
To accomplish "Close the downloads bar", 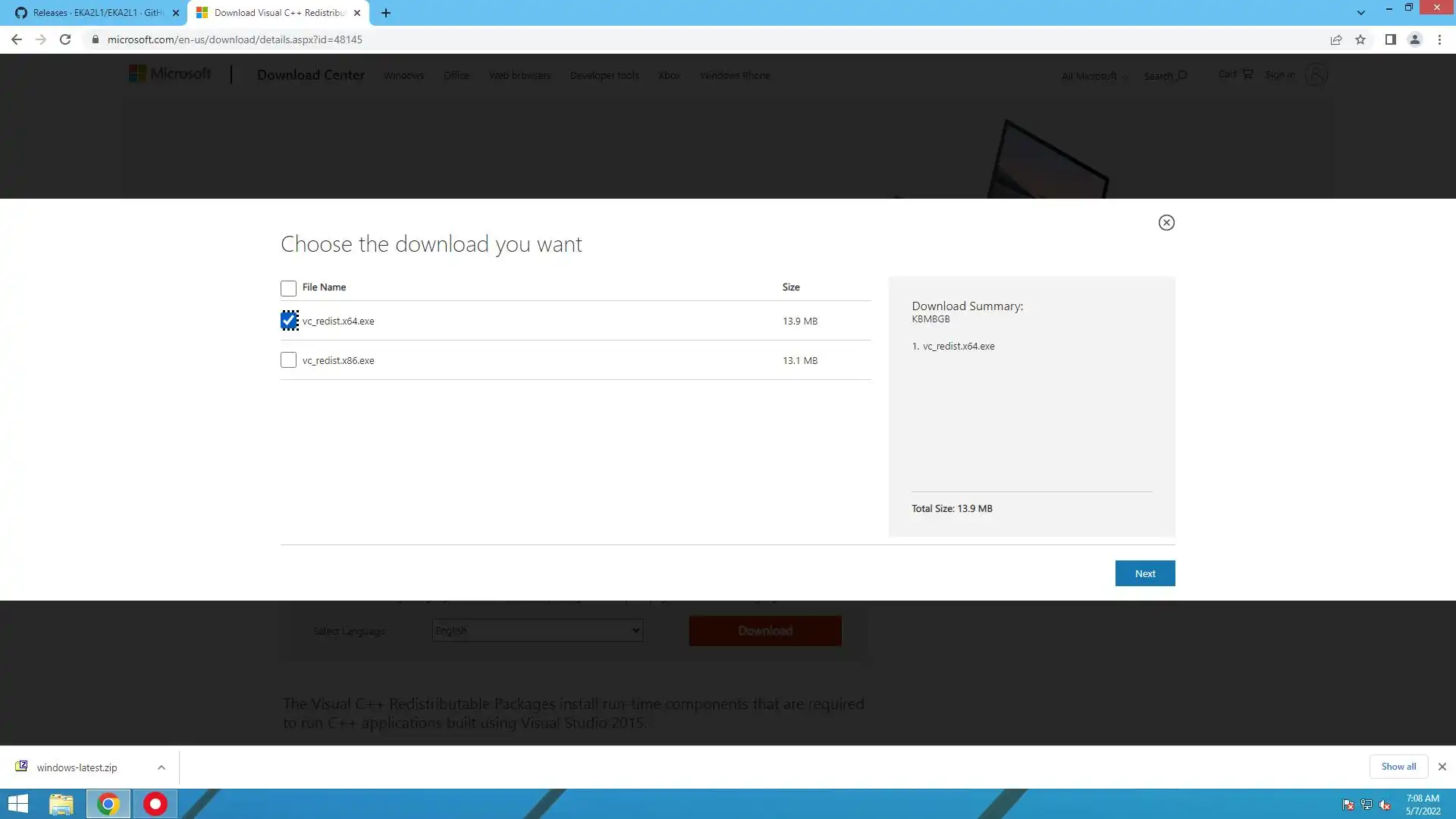I will pos(1442,767).
